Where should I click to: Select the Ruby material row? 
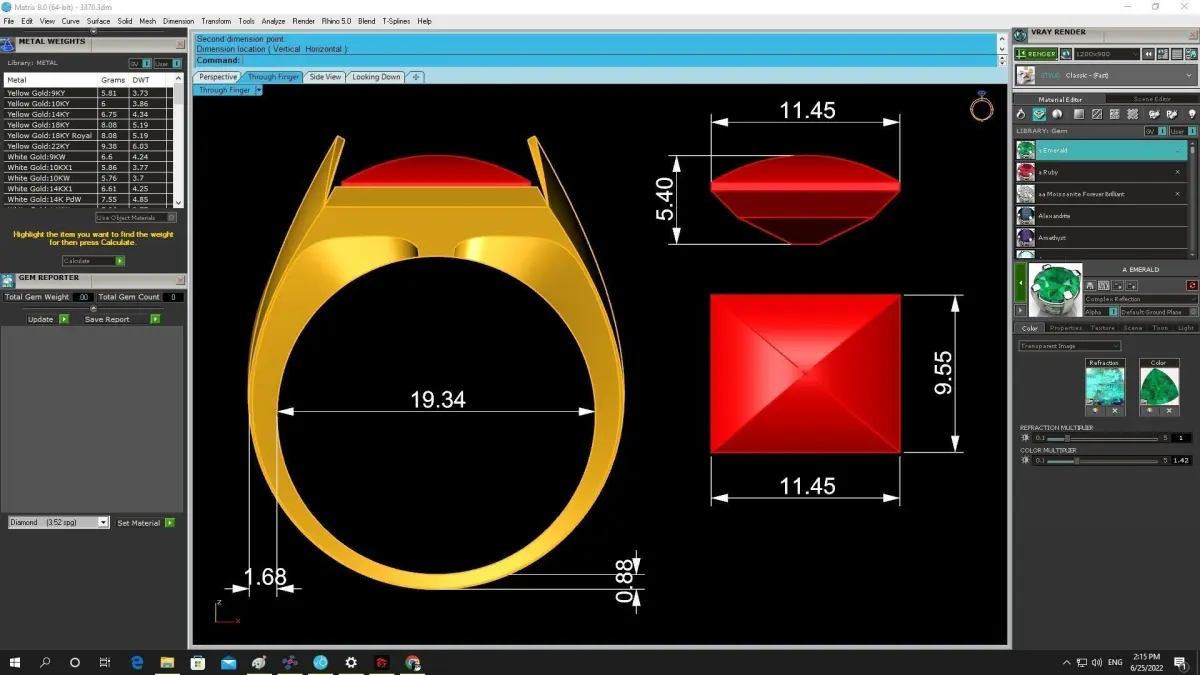coord(1103,172)
